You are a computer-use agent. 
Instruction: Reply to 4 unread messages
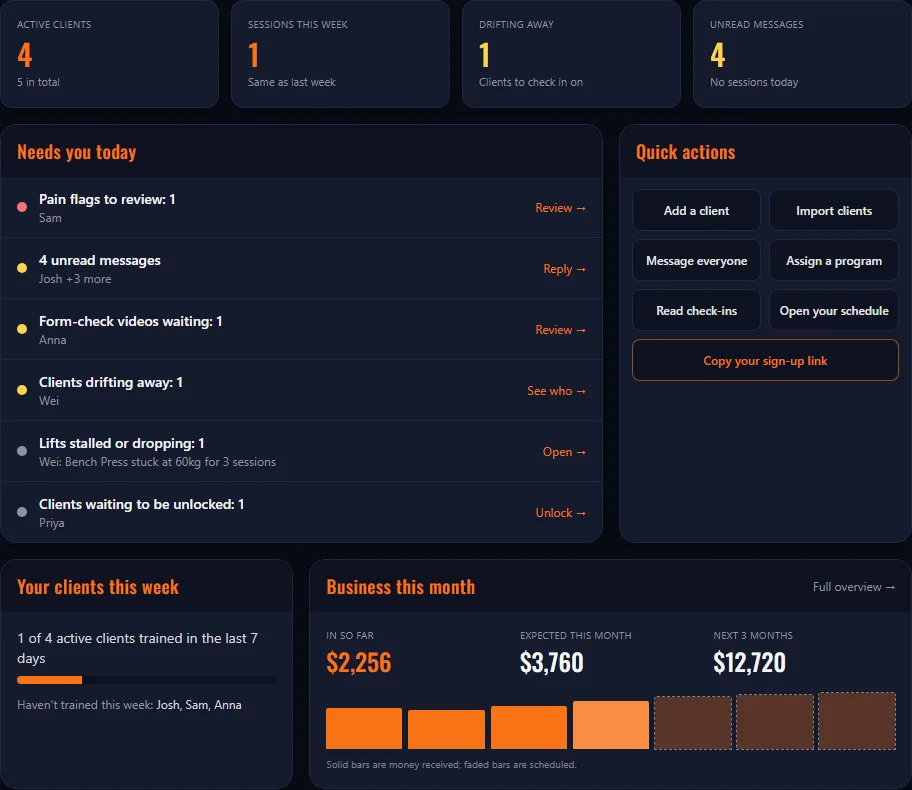(x=564, y=269)
